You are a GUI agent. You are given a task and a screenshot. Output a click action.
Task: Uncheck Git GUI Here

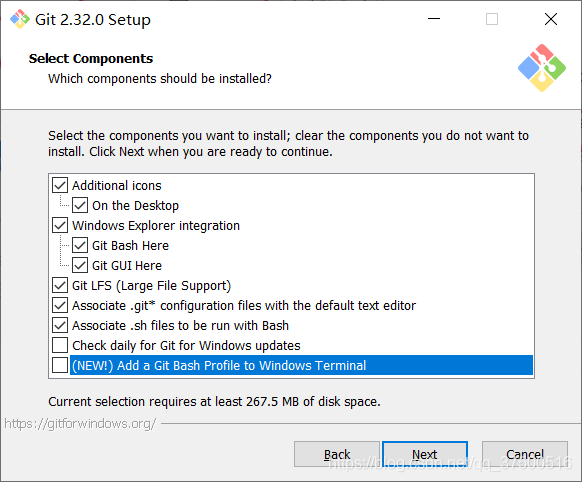pos(80,265)
